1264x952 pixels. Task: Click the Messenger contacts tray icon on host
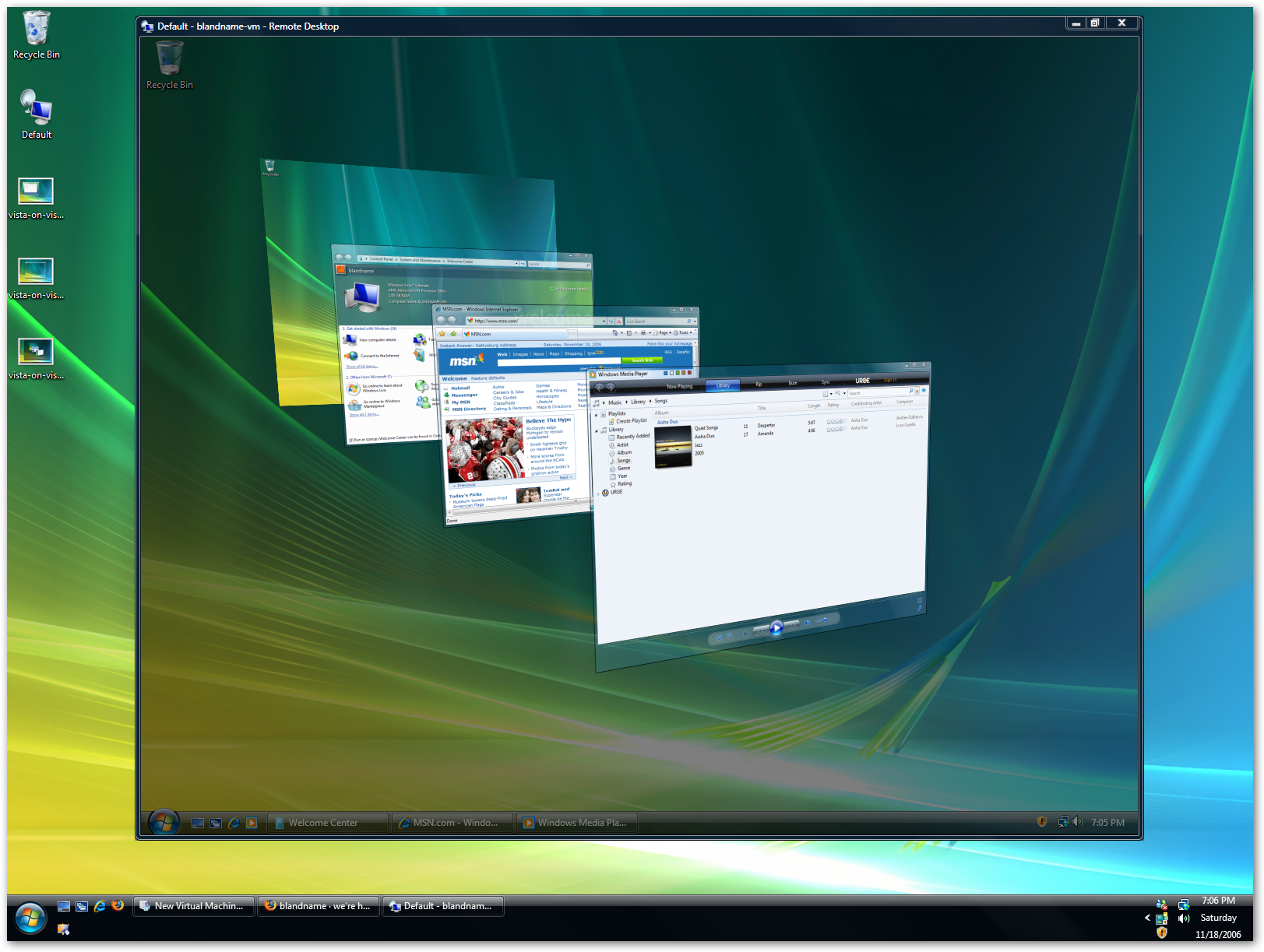(x=1161, y=905)
